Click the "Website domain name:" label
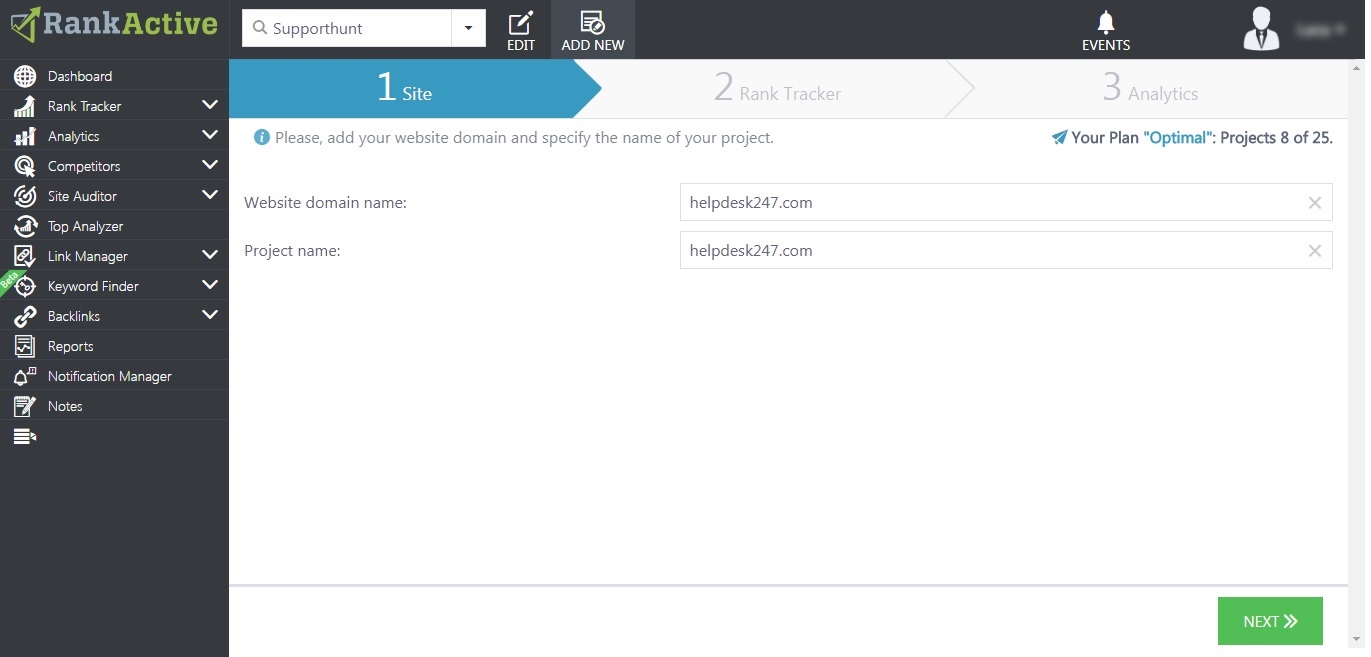 click(x=325, y=203)
